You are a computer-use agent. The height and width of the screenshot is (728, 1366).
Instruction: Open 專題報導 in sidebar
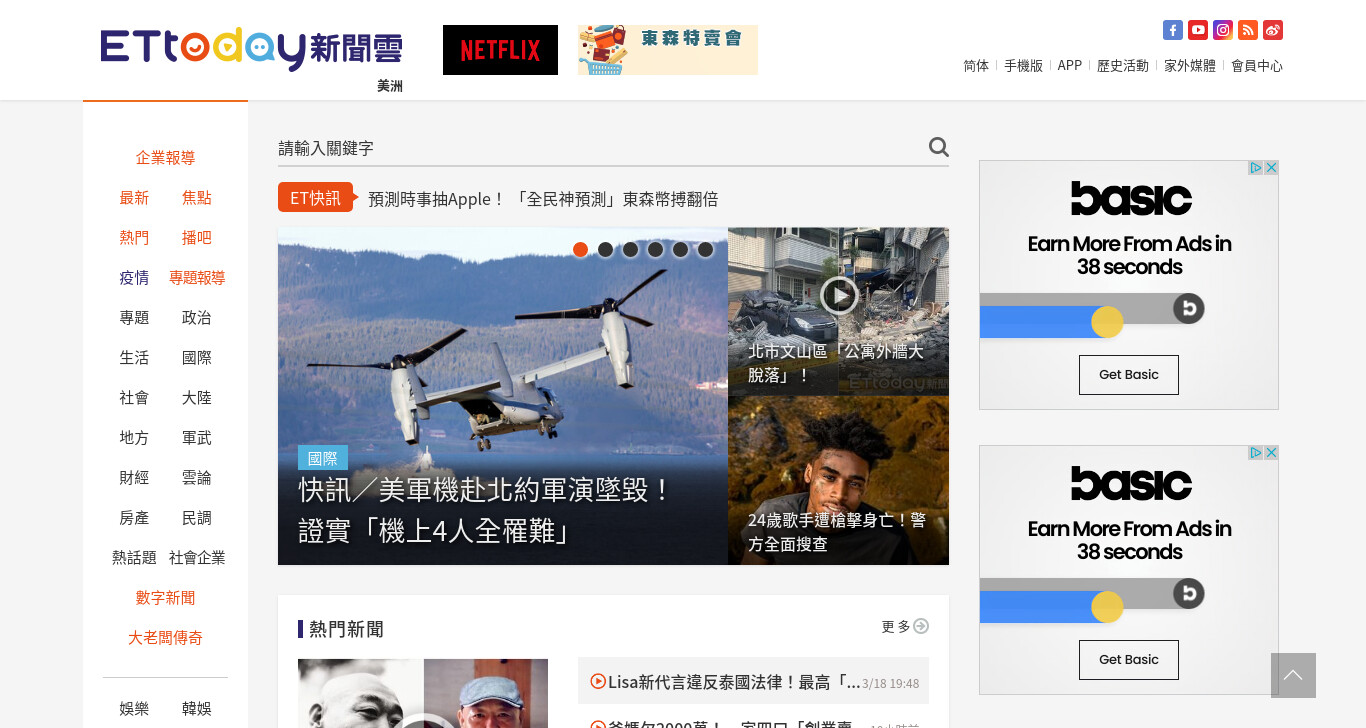coord(197,278)
